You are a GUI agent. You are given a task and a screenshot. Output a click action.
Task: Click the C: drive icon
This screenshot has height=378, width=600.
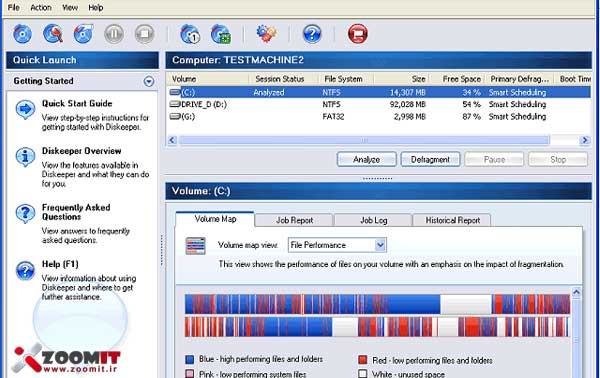(175, 92)
